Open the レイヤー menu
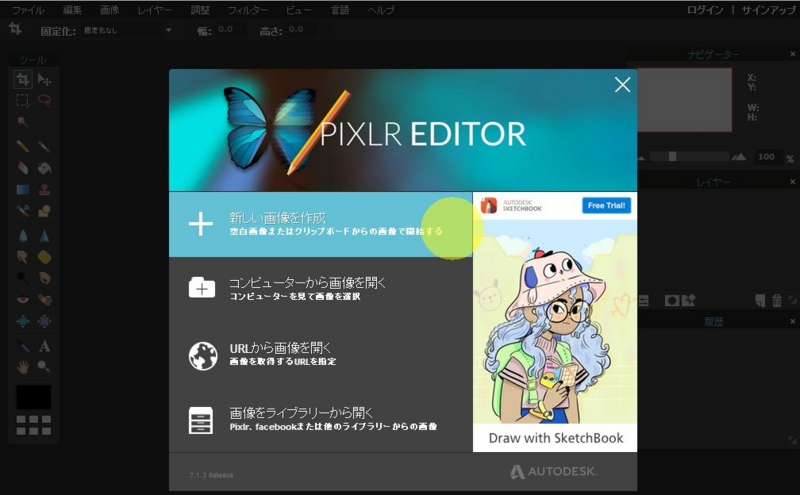 pyautogui.click(x=155, y=10)
